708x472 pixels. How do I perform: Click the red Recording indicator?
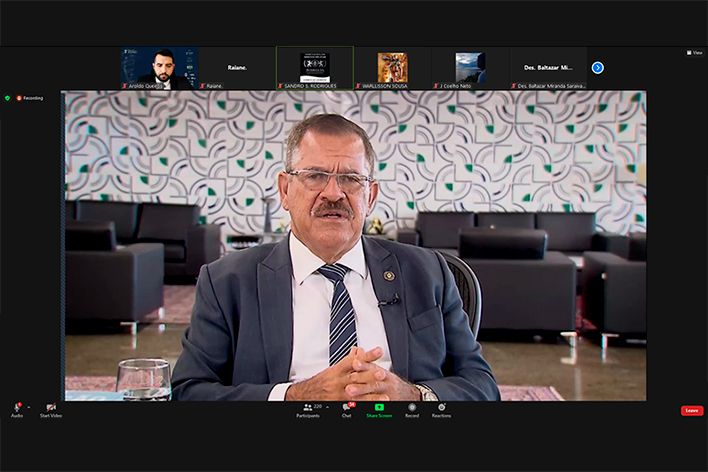(30, 98)
